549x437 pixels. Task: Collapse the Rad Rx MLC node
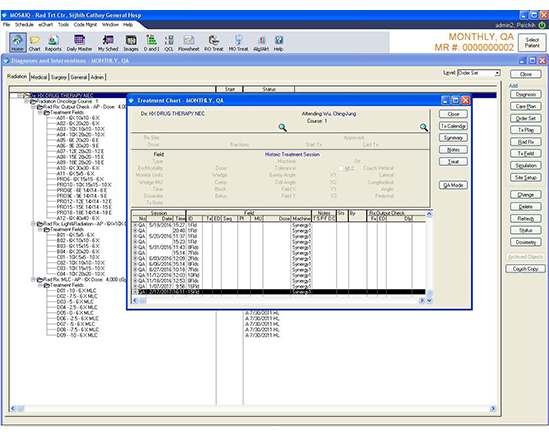(33, 279)
